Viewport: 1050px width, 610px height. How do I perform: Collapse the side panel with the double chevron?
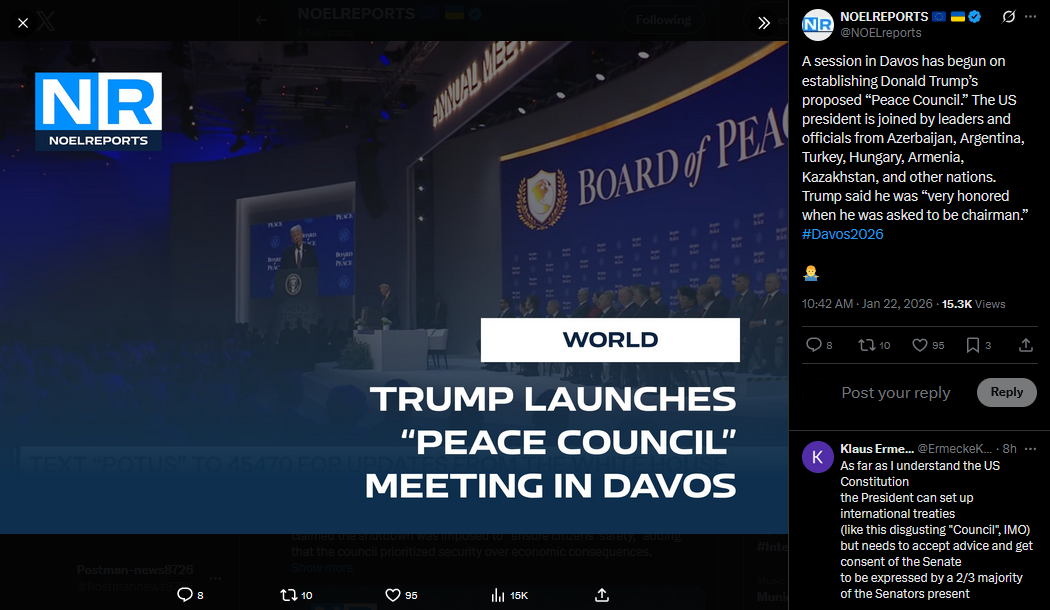(x=763, y=23)
